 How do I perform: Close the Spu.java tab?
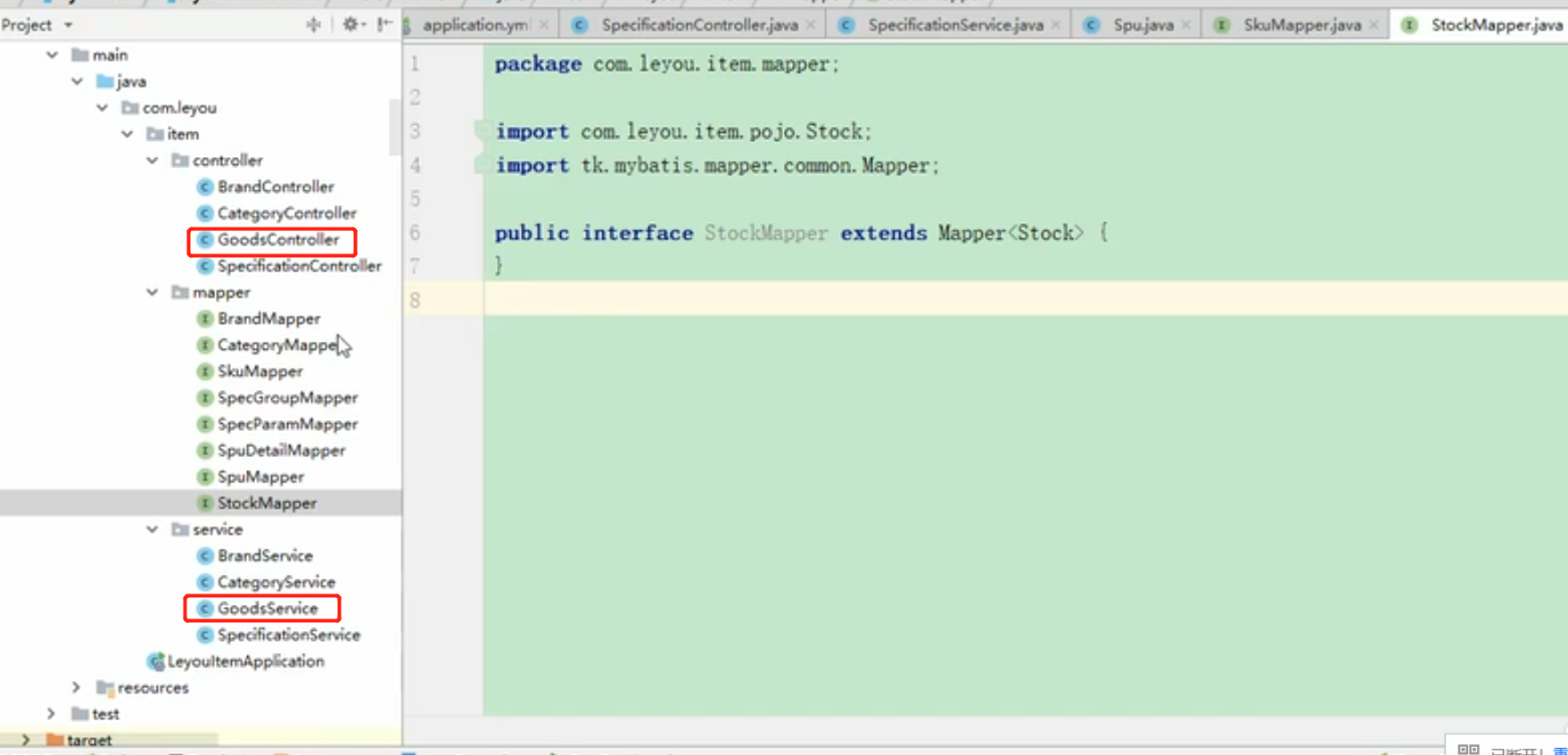1186,25
